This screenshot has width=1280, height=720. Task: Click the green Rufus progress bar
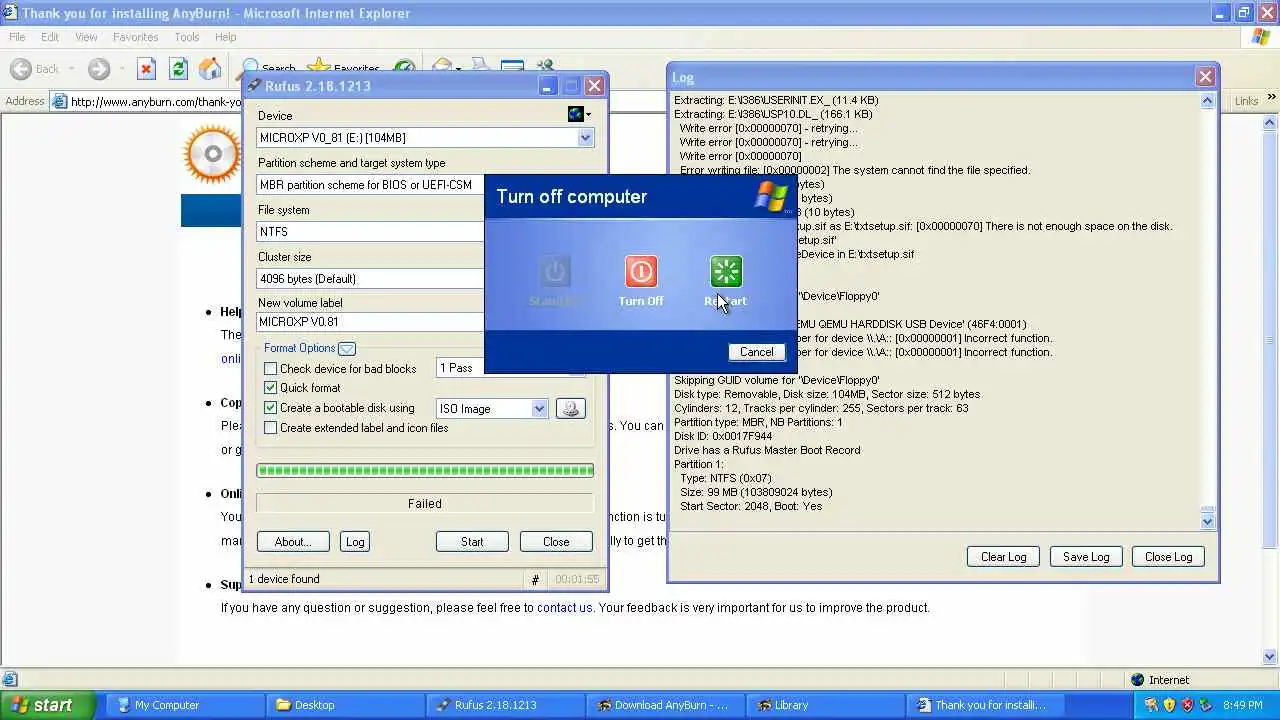tap(425, 470)
